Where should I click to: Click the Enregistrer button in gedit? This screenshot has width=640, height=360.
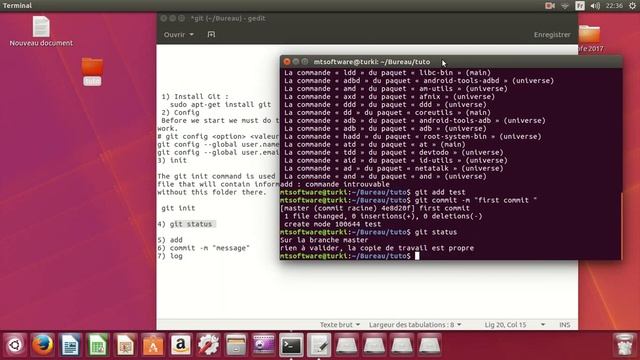(x=552, y=35)
